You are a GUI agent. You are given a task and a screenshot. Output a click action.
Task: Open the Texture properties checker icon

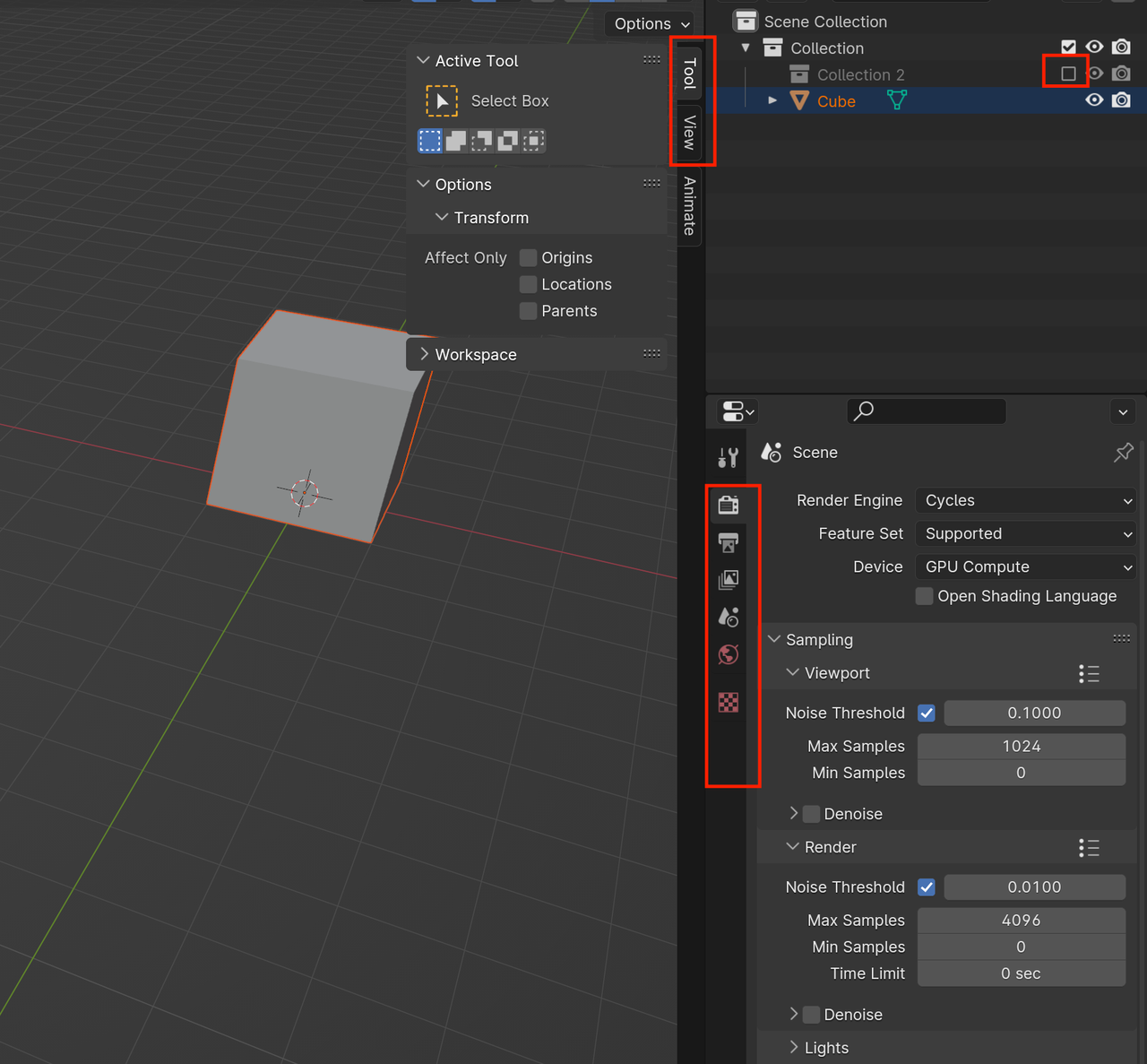pos(729,703)
